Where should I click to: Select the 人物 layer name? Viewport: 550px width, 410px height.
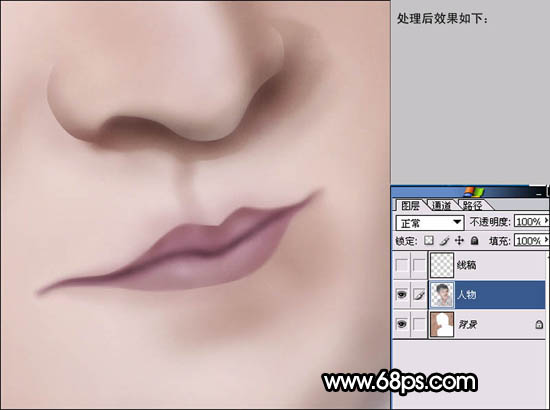[x=466, y=295]
